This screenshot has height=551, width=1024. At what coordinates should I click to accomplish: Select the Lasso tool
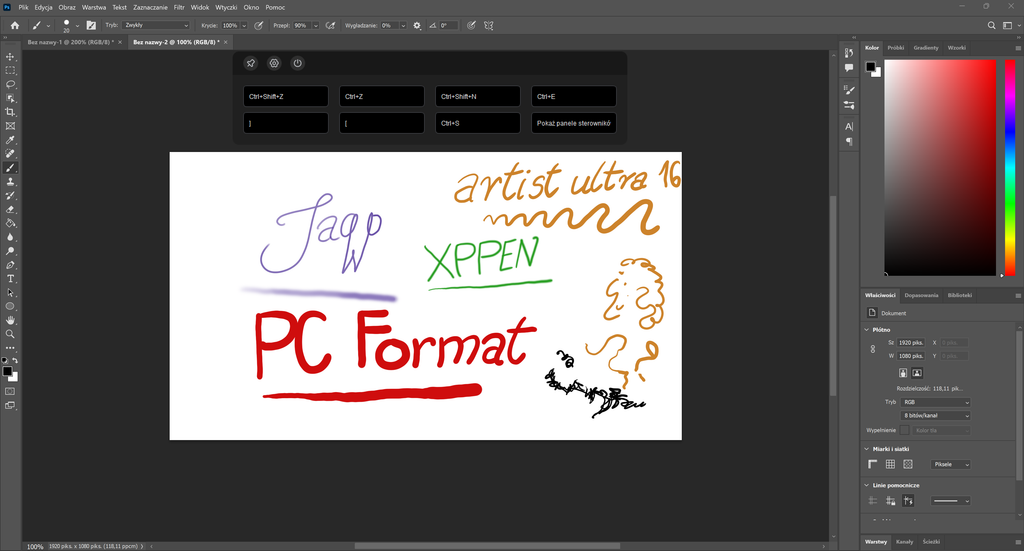[10, 84]
